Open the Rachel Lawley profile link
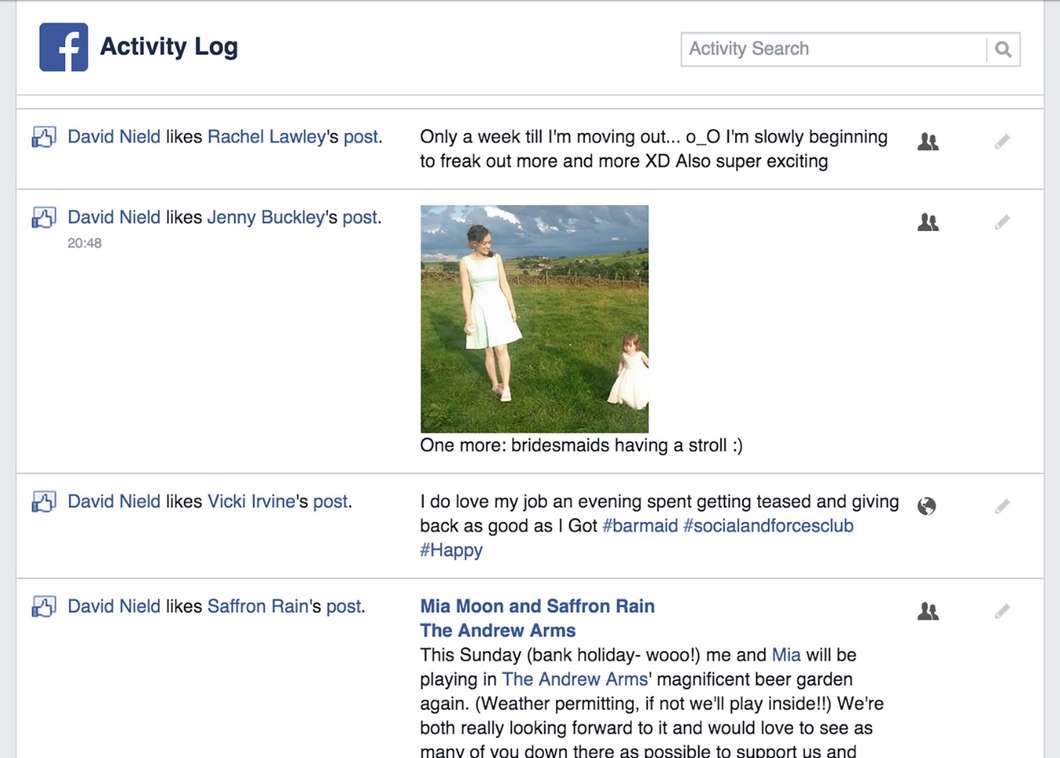The width and height of the screenshot is (1060, 758). (x=266, y=137)
